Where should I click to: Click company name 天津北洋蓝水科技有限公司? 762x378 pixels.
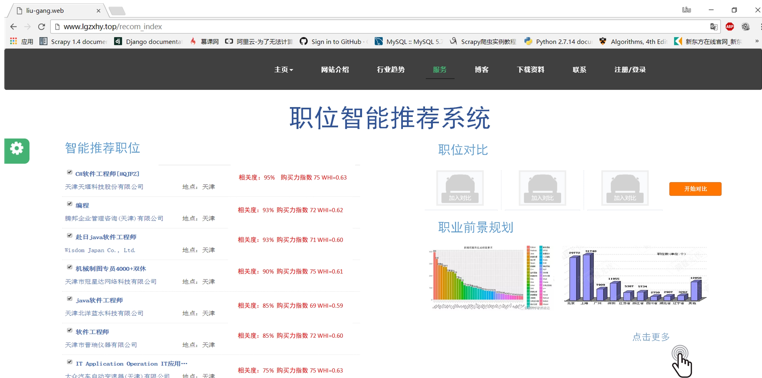[x=104, y=313]
